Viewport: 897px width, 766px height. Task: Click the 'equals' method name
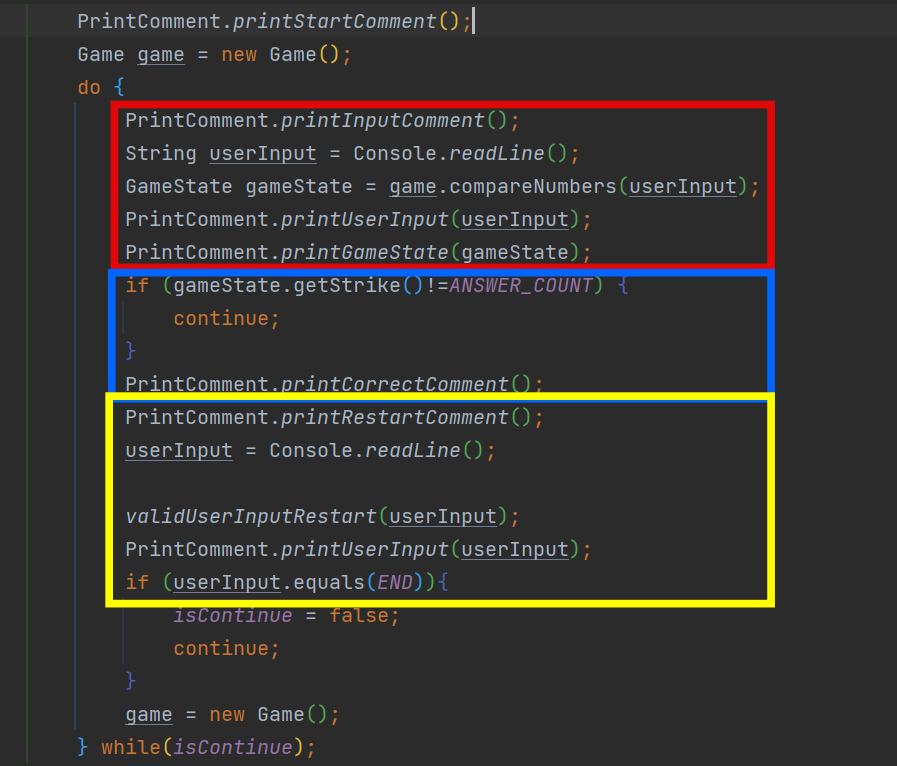click(x=329, y=582)
